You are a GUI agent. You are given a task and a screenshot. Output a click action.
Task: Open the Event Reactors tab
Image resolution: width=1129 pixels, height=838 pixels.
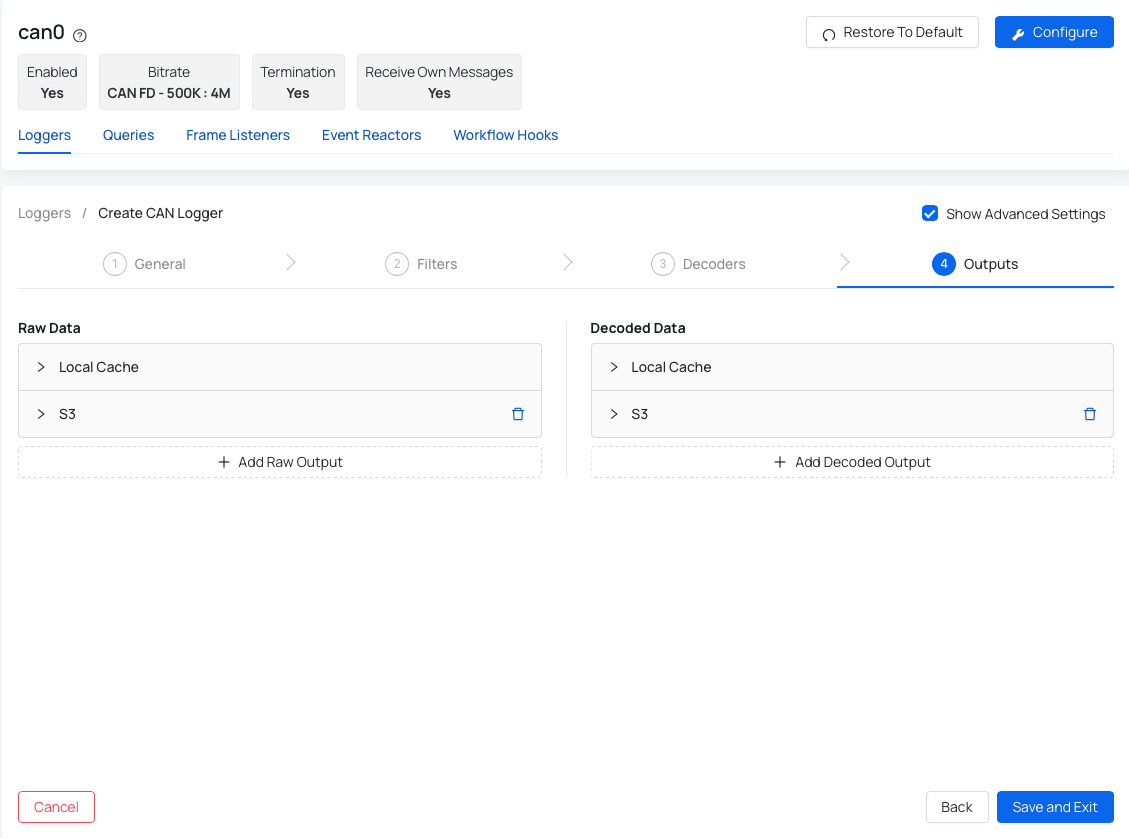[x=371, y=135]
